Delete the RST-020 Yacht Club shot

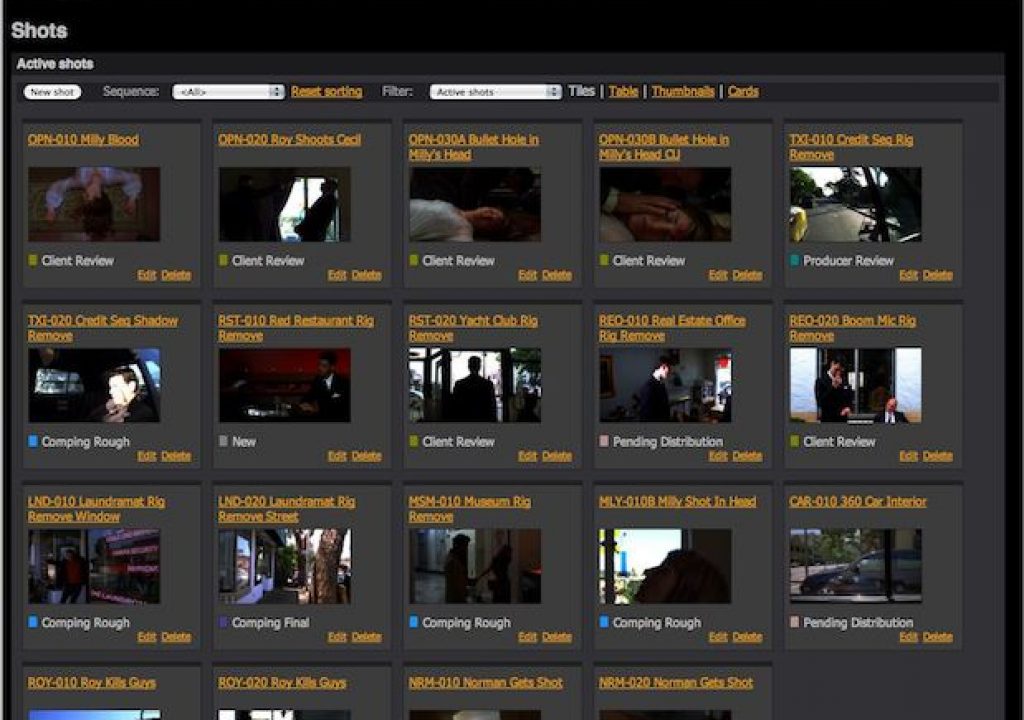[x=557, y=456]
